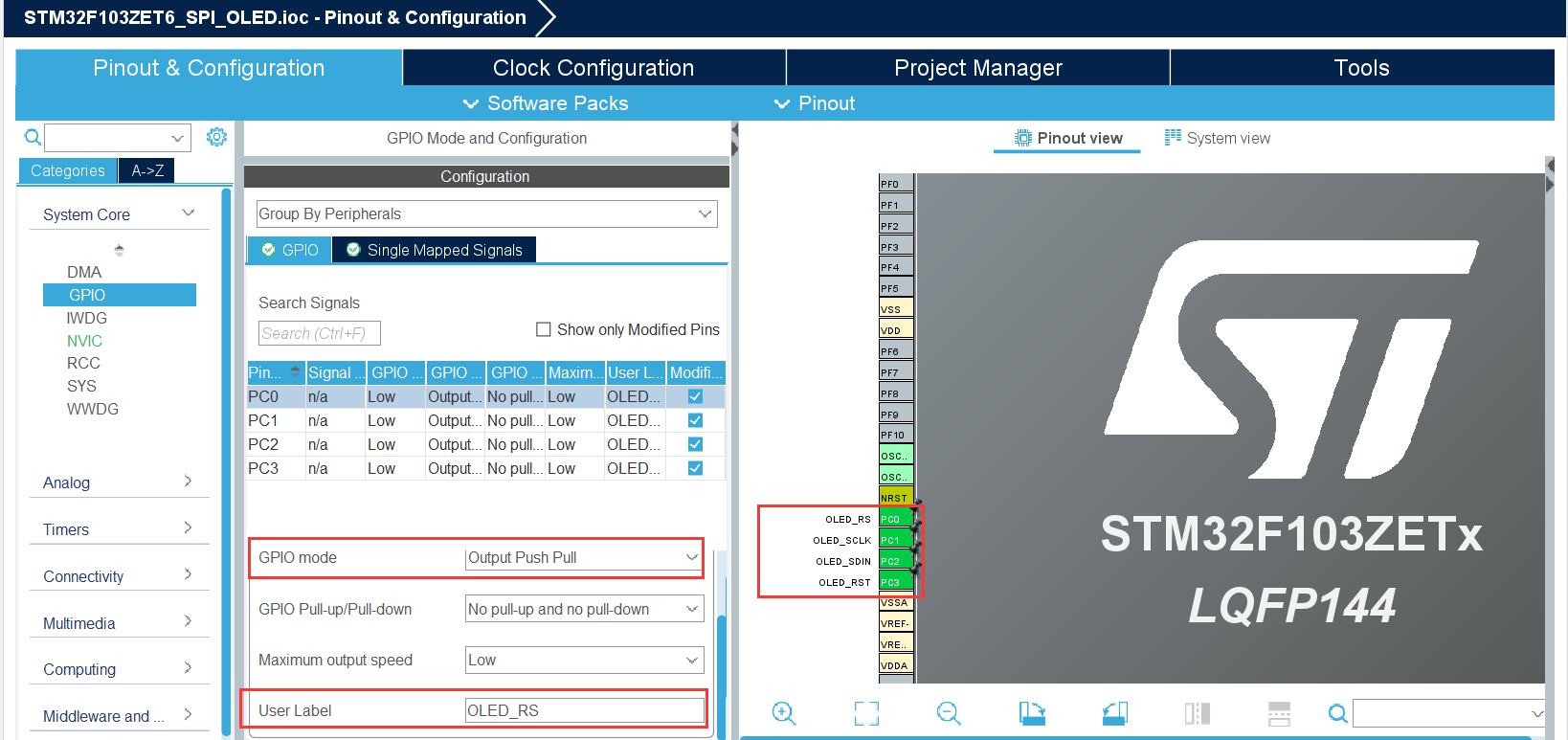Click the pin search magnifier icon below chip
Screen dimensions: 1568x740
pos(1338,713)
